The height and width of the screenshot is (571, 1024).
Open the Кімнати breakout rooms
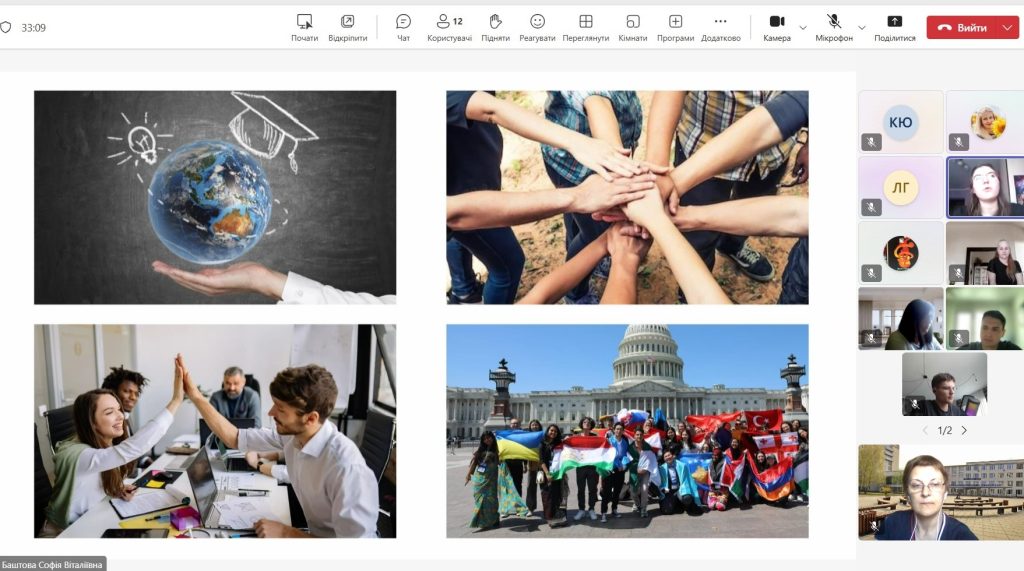(632, 27)
